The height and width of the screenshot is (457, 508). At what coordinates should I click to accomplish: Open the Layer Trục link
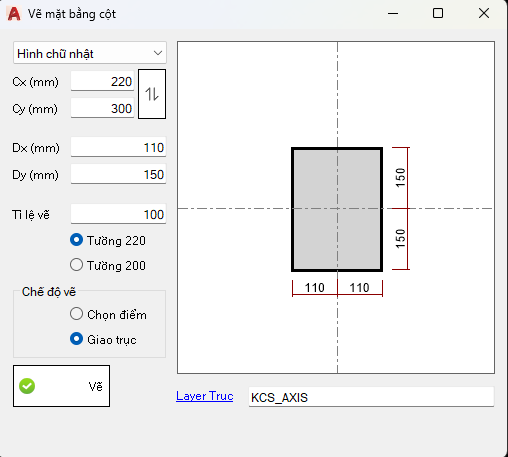click(205, 396)
